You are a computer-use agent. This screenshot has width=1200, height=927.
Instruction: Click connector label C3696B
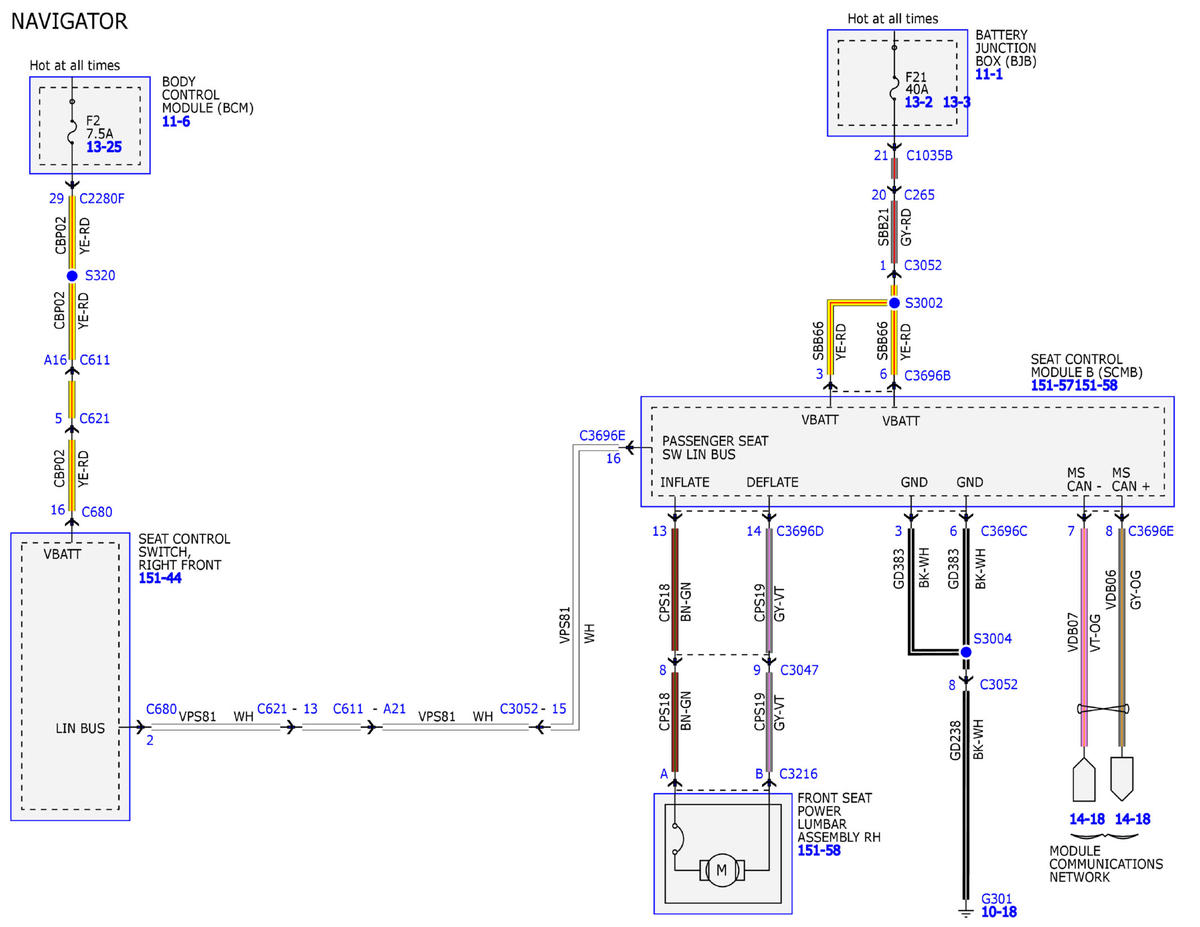[x=928, y=375]
